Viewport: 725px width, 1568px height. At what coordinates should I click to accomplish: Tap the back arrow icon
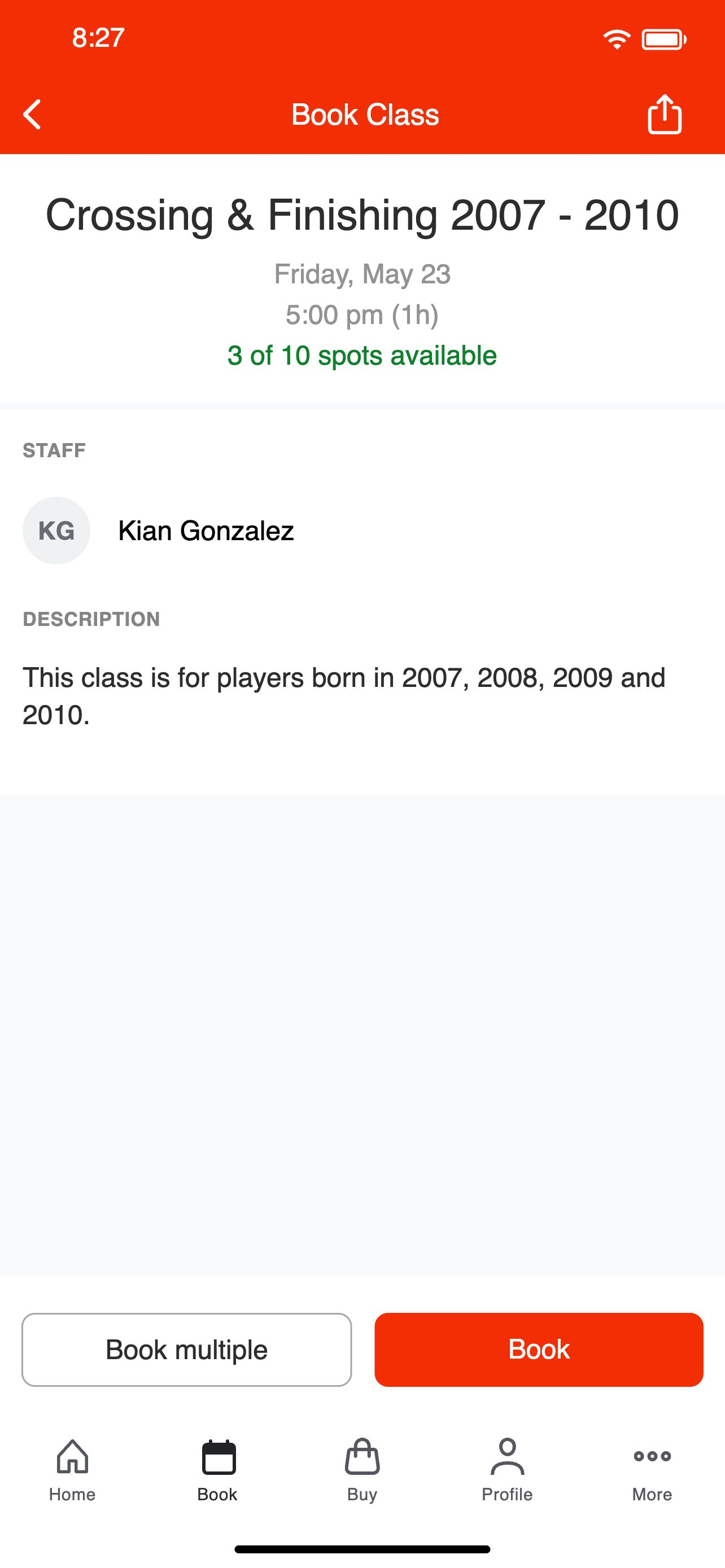point(32,115)
